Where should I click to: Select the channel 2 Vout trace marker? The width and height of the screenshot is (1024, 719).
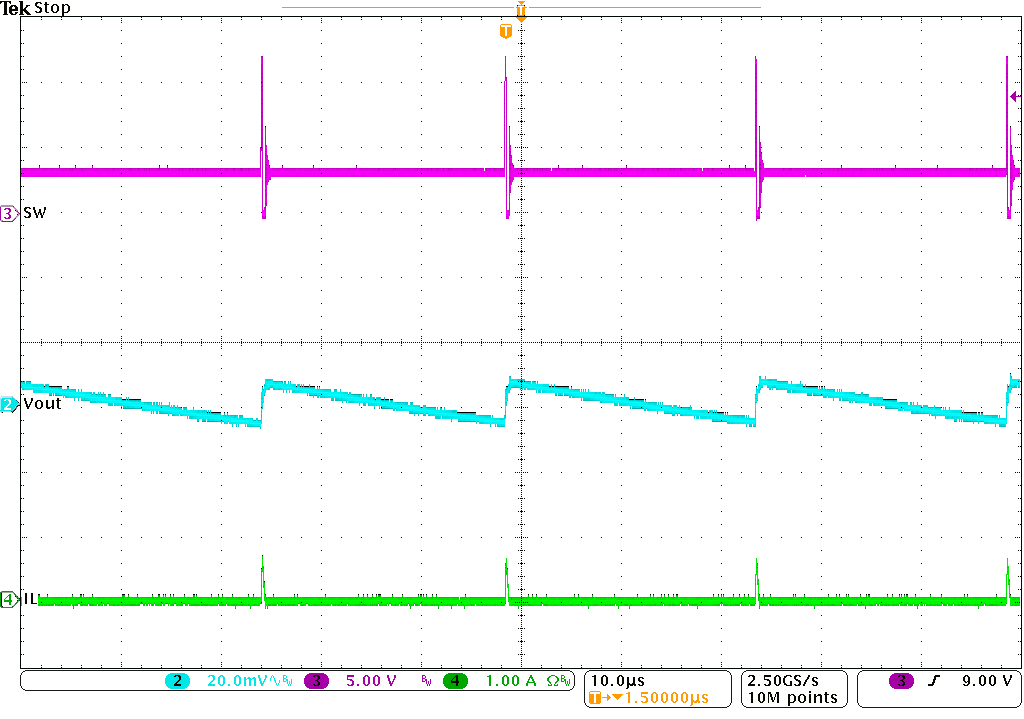(8, 403)
